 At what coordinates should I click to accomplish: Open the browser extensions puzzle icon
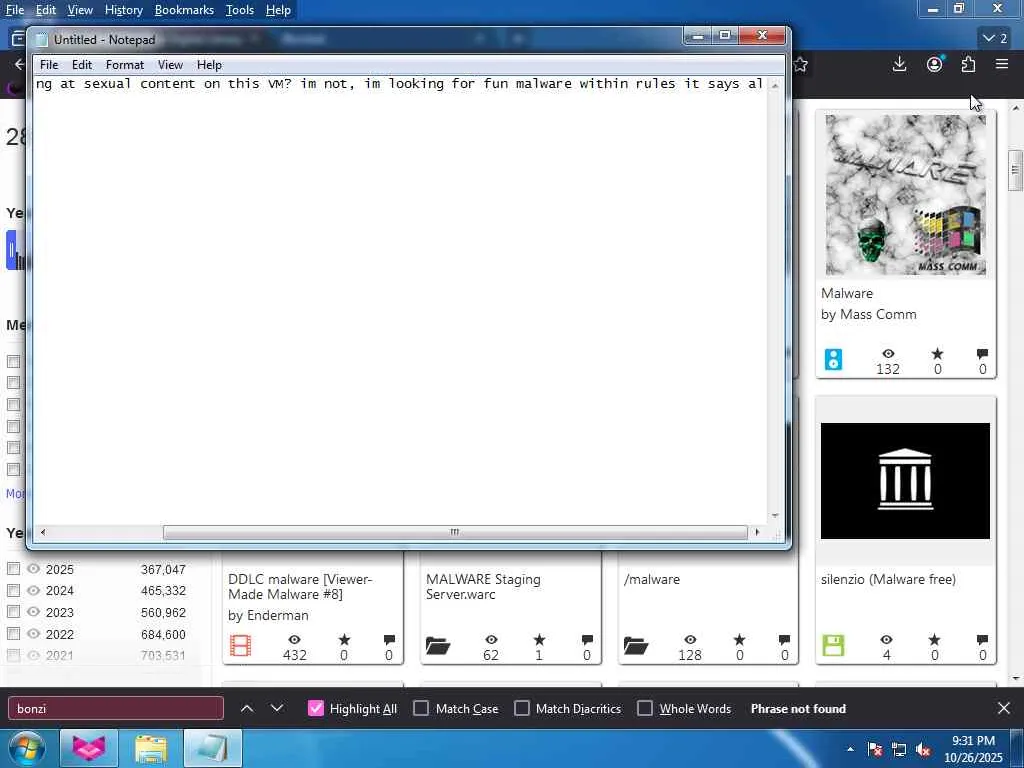pos(968,64)
